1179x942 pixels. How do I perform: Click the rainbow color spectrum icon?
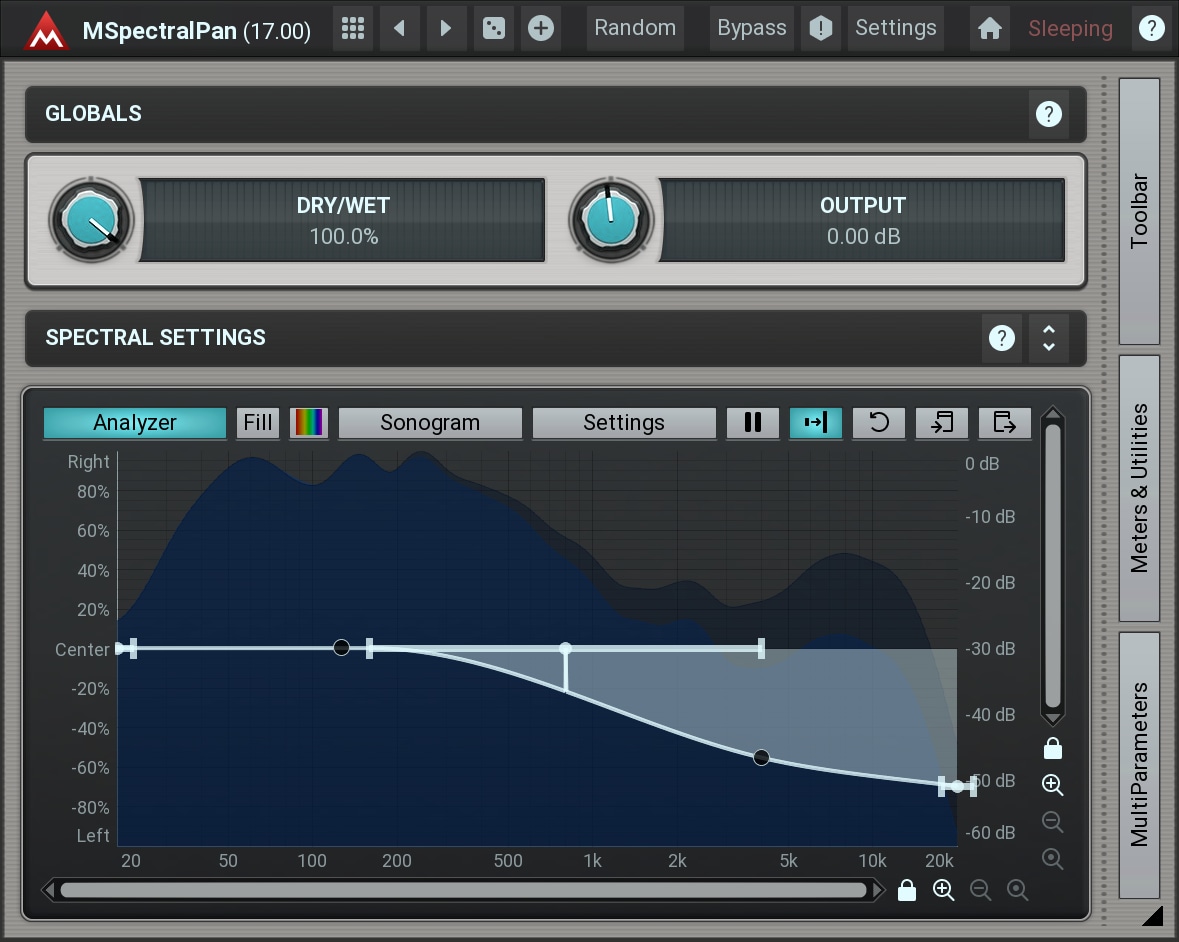pyautogui.click(x=308, y=423)
